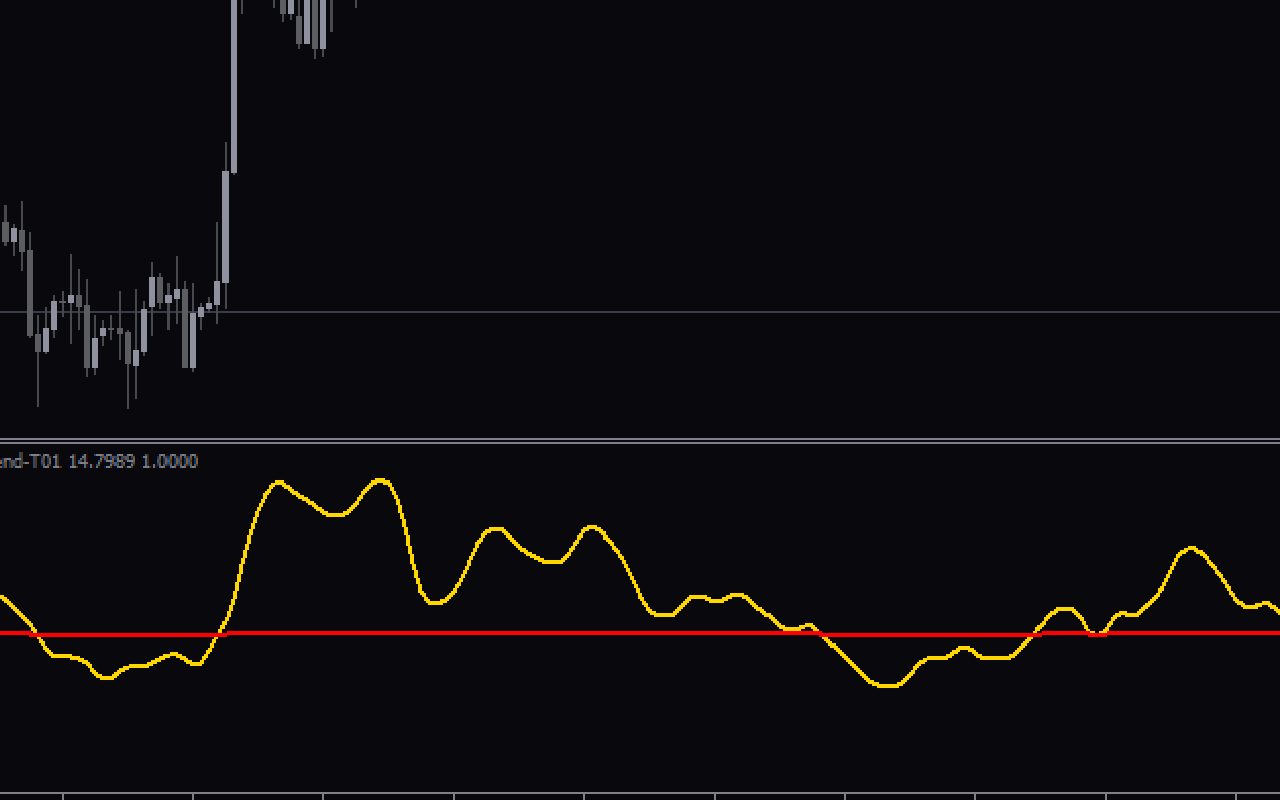Click the tall grey bullish candlestick
Image resolution: width=1280 pixels, height=800 pixels.
click(x=234, y=86)
